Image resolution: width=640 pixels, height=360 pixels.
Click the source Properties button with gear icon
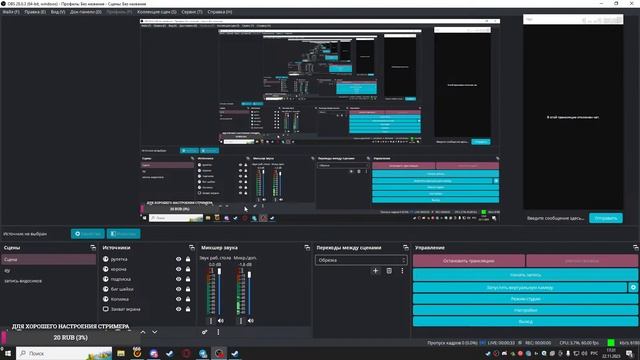click(x=88, y=234)
